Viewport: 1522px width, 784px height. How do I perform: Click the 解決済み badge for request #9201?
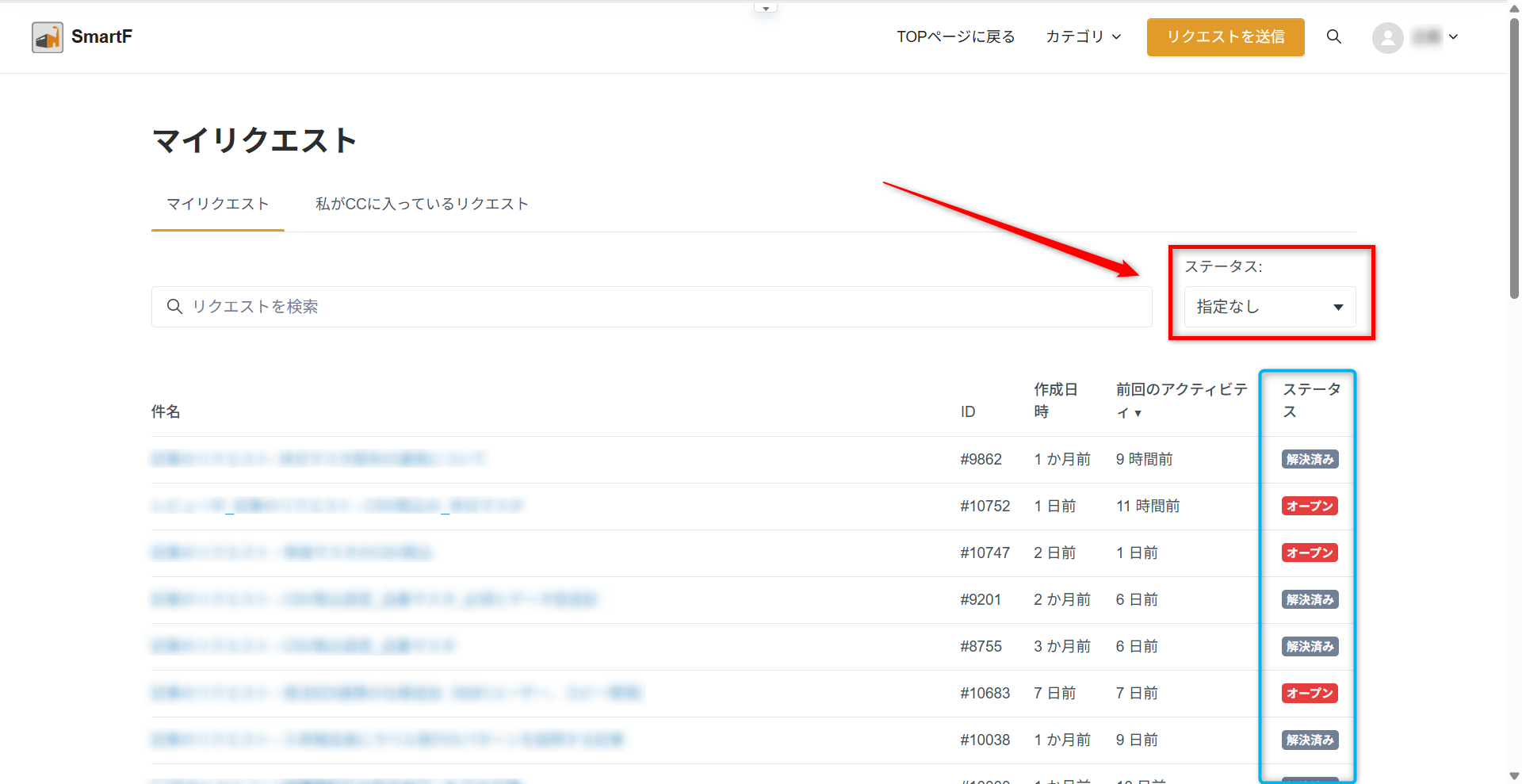(x=1310, y=600)
